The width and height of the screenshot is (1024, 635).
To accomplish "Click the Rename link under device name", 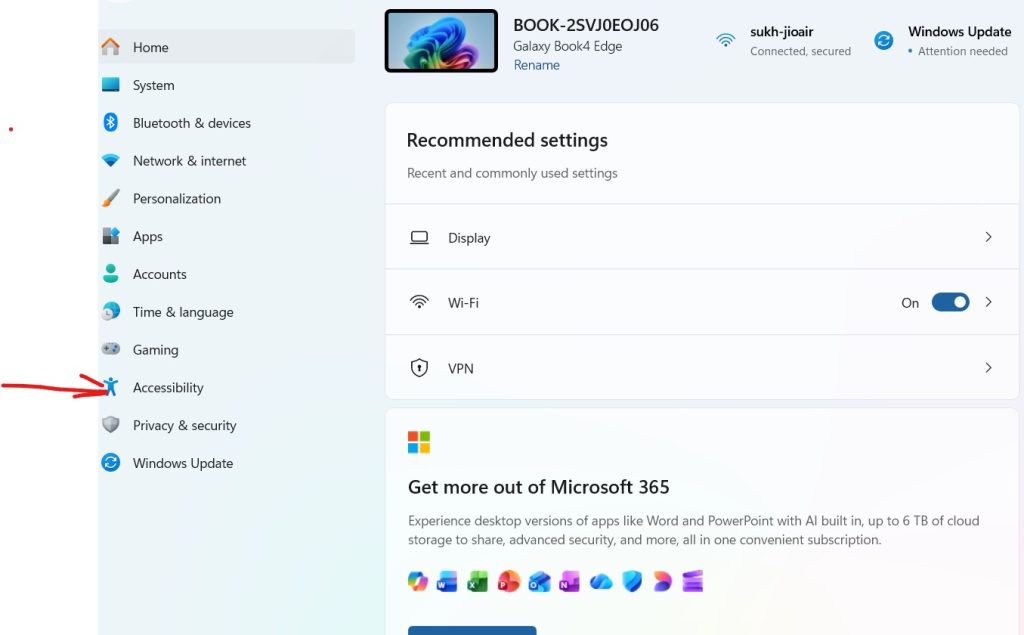I will [536, 66].
